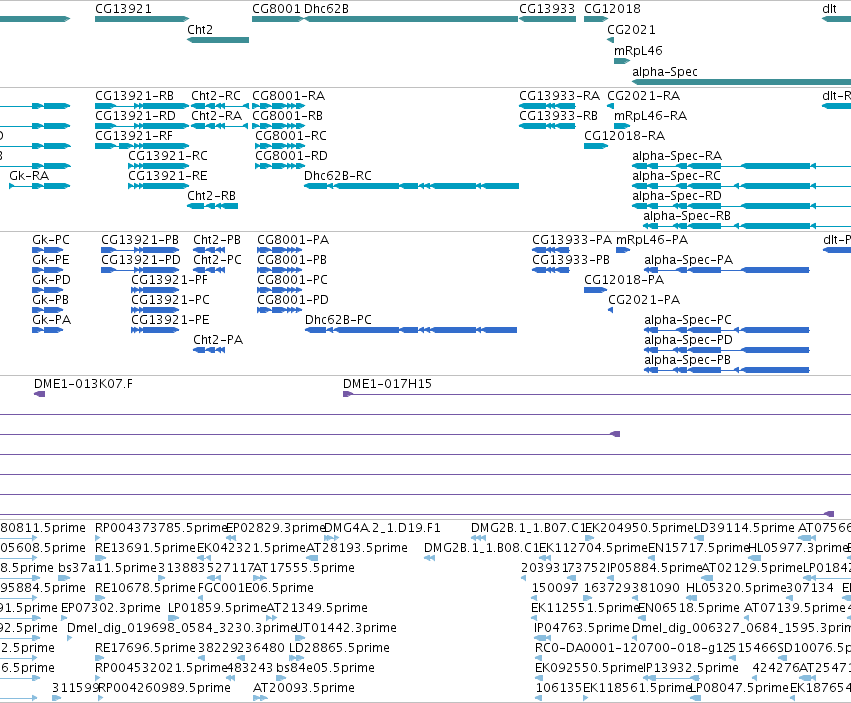Select the CG13921 gene bar
Image resolution: width=851 pixels, height=703 pixels.
[x=142, y=19]
